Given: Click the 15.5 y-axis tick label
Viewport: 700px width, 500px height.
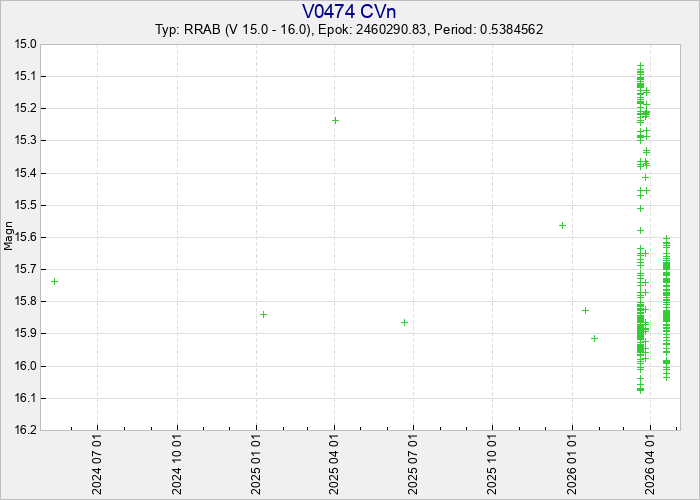Looking at the screenshot, I should coord(24,205).
